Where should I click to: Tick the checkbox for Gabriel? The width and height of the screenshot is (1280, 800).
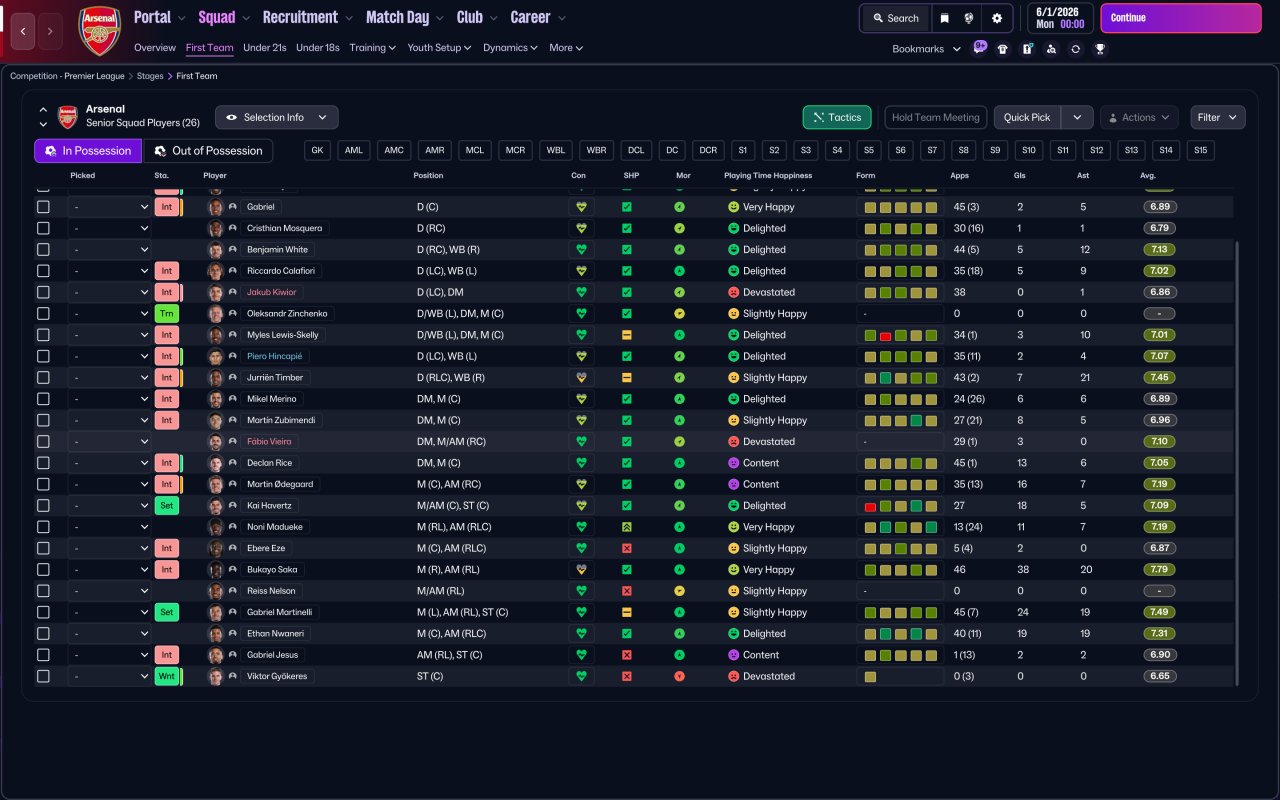pos(43,207)
